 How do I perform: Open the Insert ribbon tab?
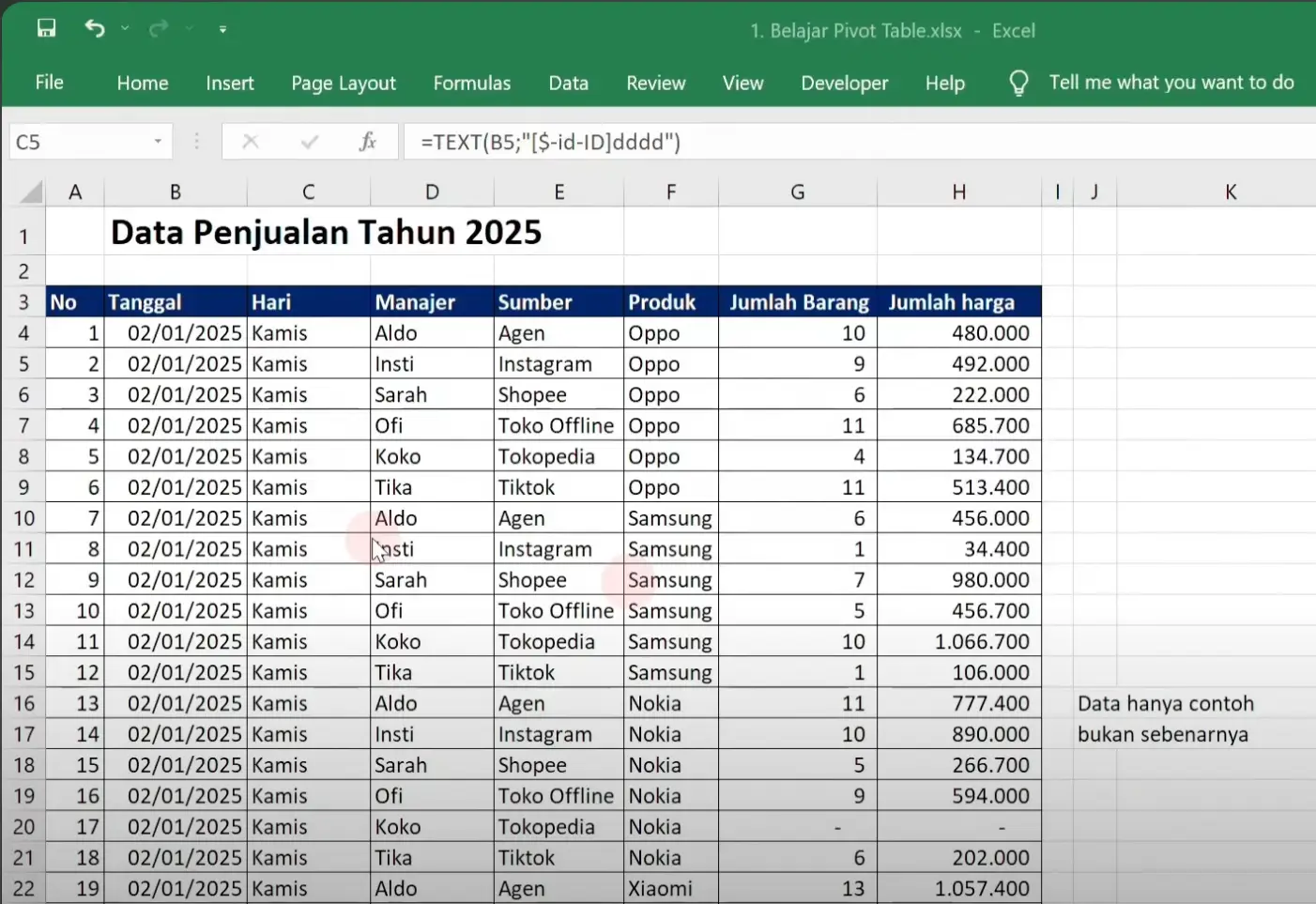(x=230, y=83)
